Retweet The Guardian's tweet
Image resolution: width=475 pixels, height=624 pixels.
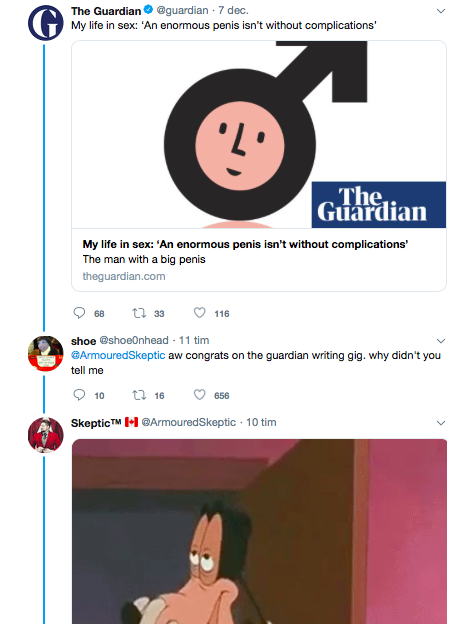pyautogui.click(x=139, y=314)
